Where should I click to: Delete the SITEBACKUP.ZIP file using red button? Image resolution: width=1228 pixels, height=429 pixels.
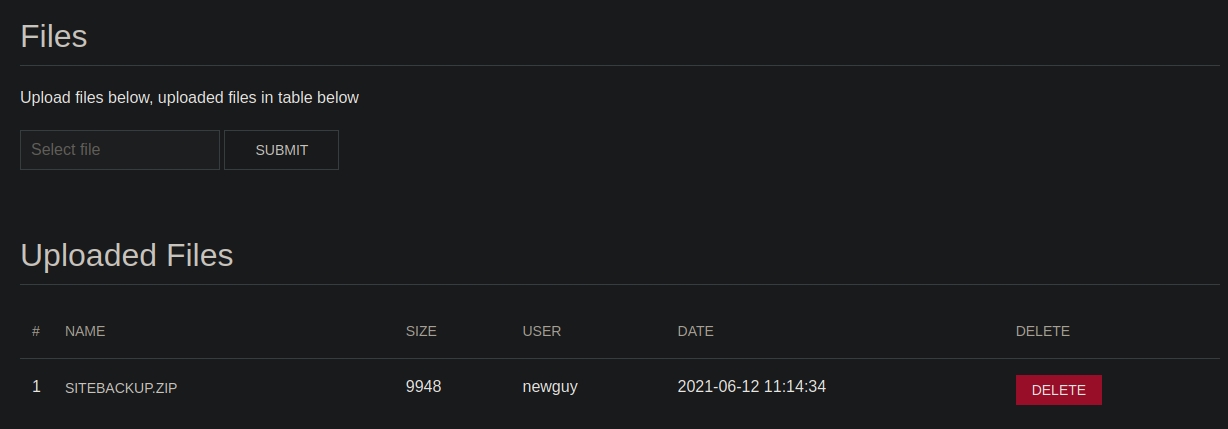(x=1058, y=390)
